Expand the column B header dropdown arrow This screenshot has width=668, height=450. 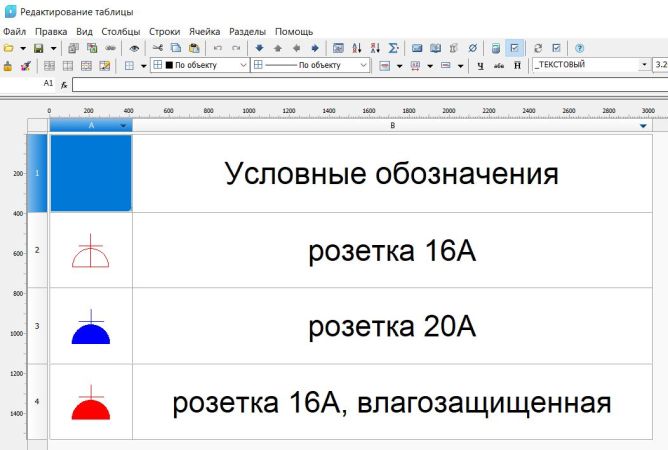point(643,126)
